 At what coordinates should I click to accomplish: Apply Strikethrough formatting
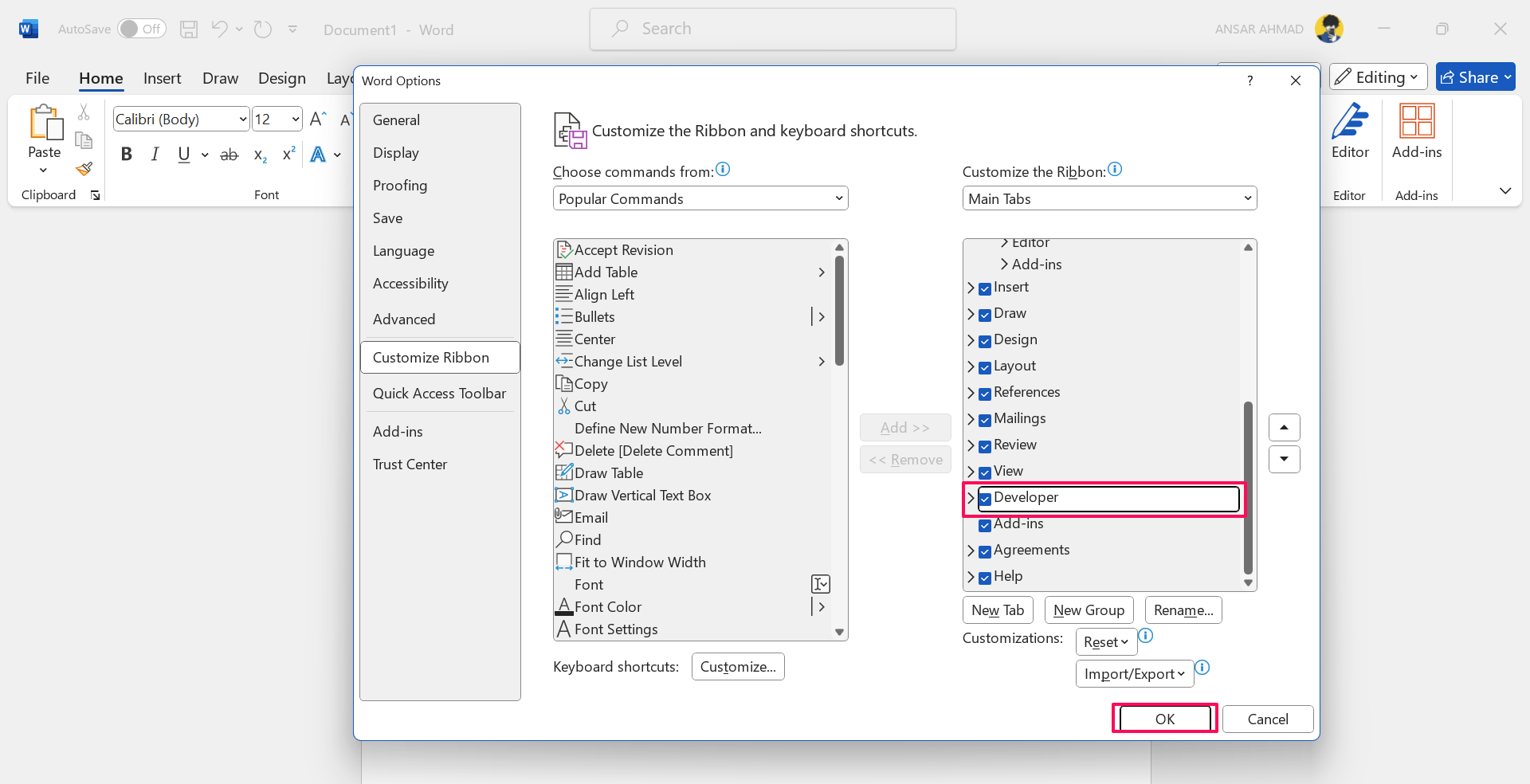click(x=229, y=155)
